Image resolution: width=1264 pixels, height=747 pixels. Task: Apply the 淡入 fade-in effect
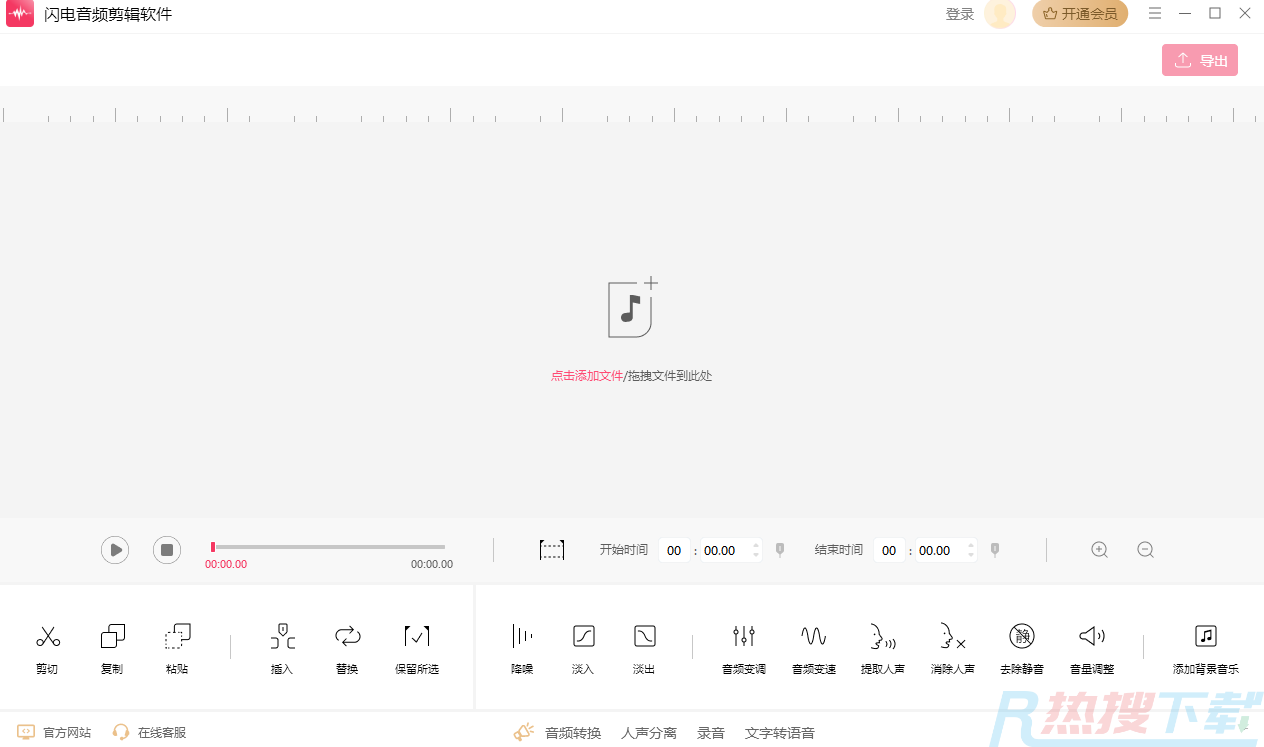click(582, 647)
